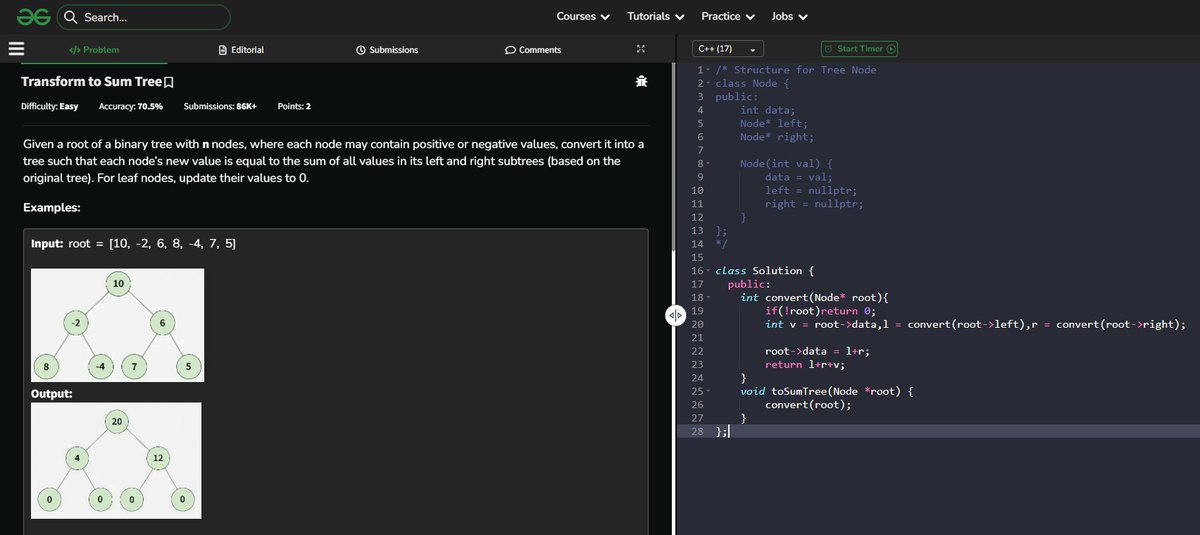Click the 'Points: 2' text

[294, 106]
